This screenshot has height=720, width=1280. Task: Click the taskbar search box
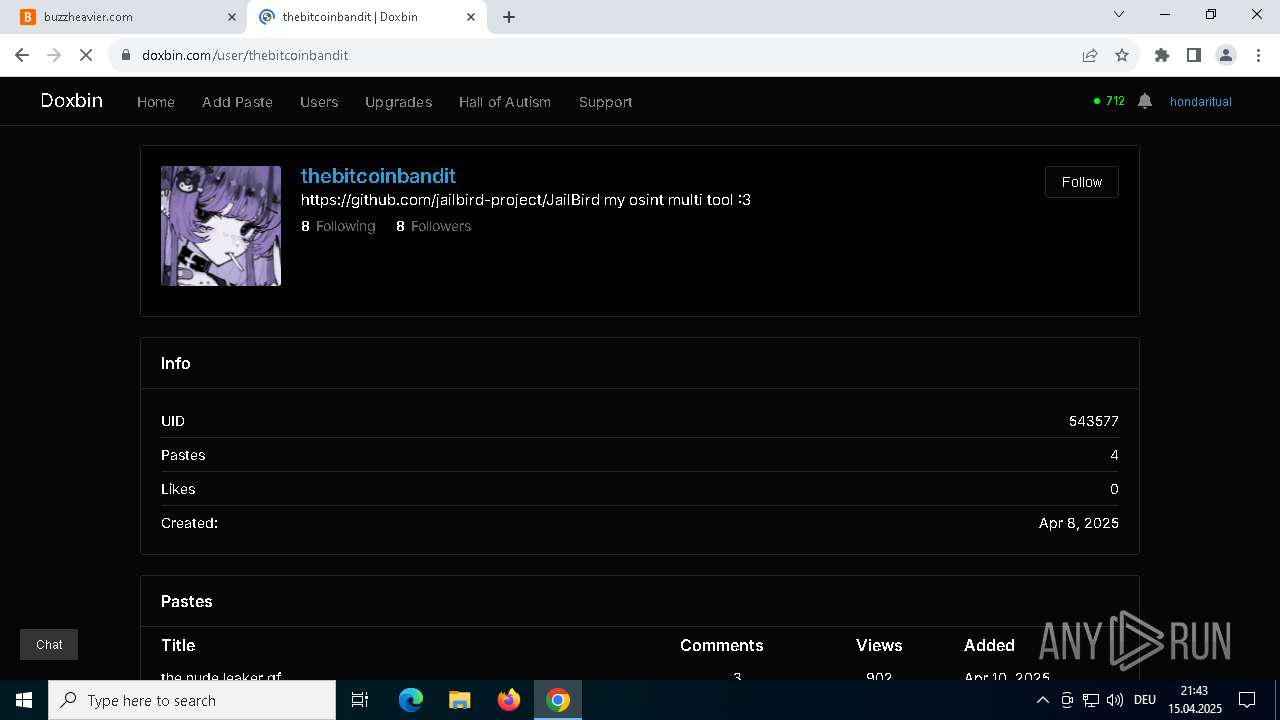192,700
